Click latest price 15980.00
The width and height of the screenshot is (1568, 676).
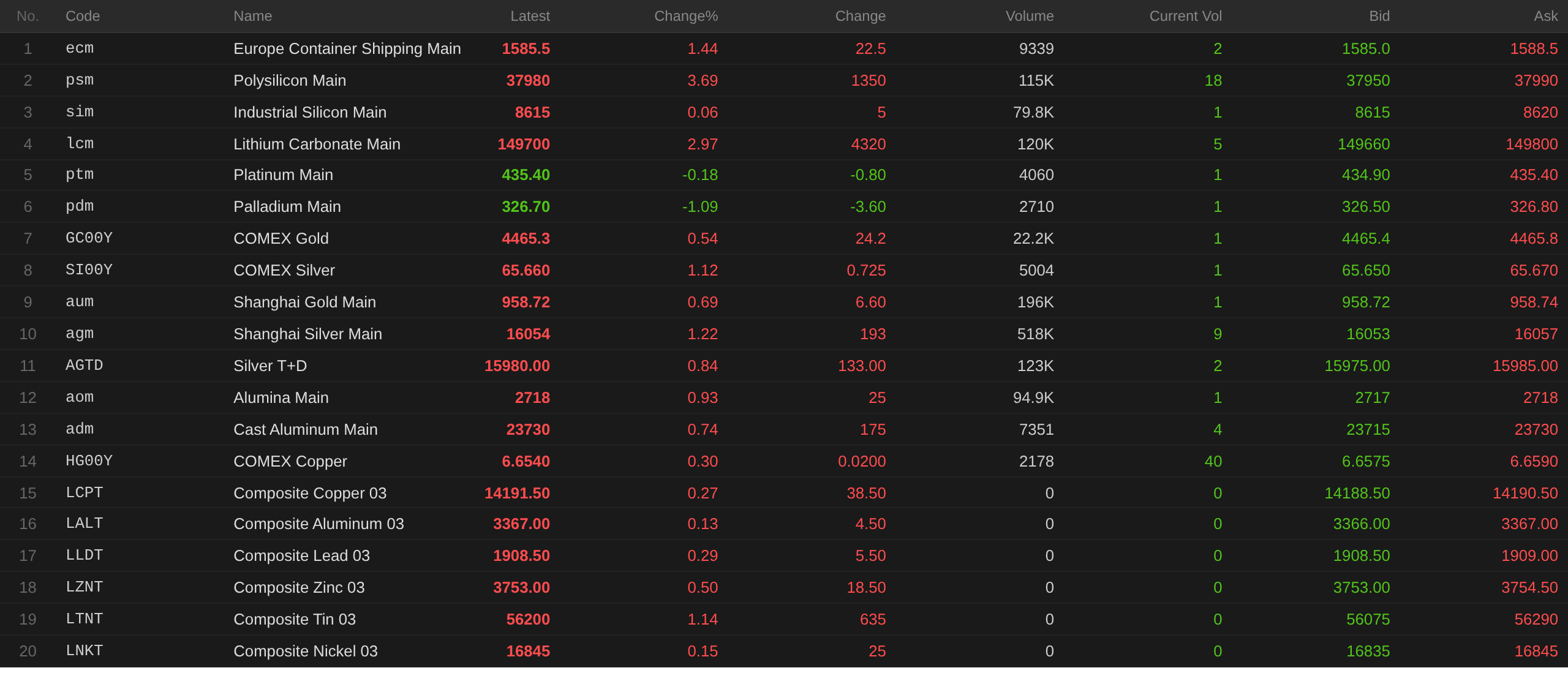click(518, 366)
